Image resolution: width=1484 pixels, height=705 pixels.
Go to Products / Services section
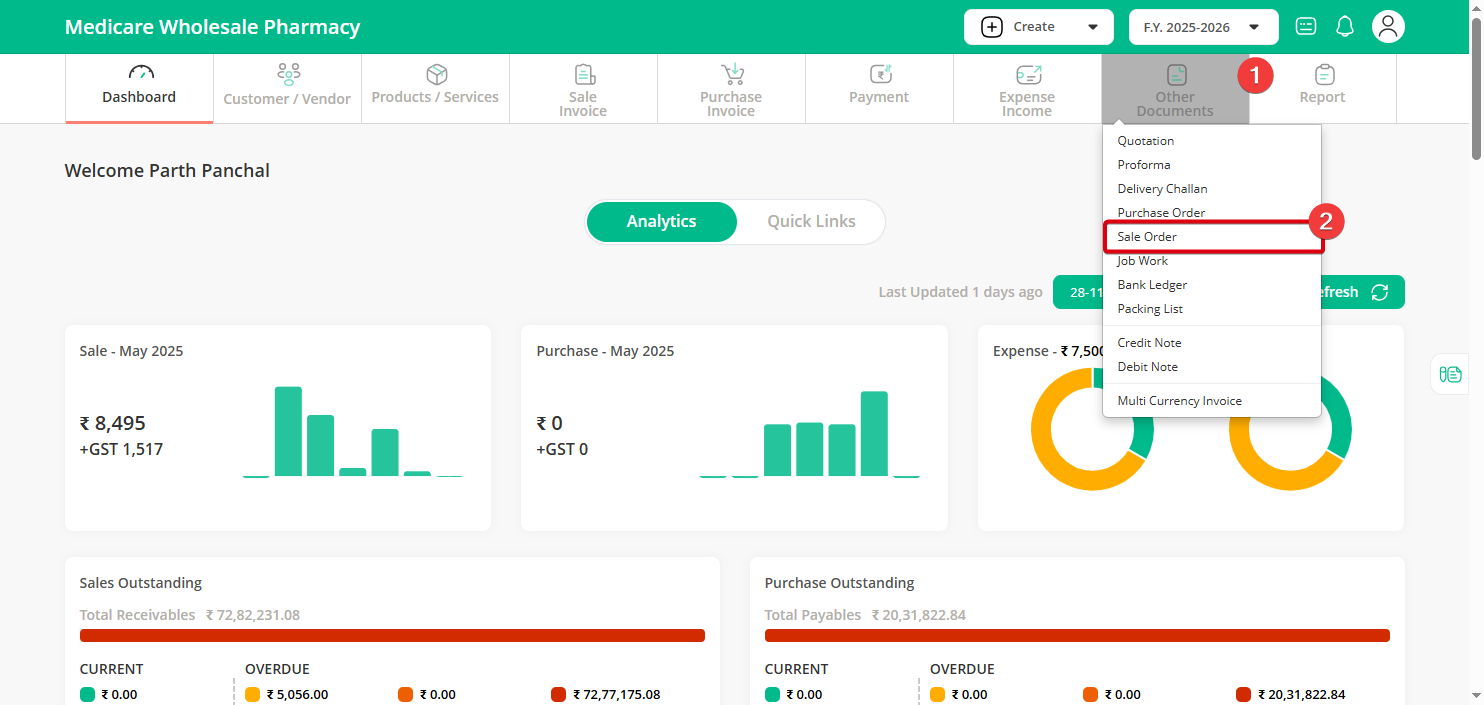point(435,88)
